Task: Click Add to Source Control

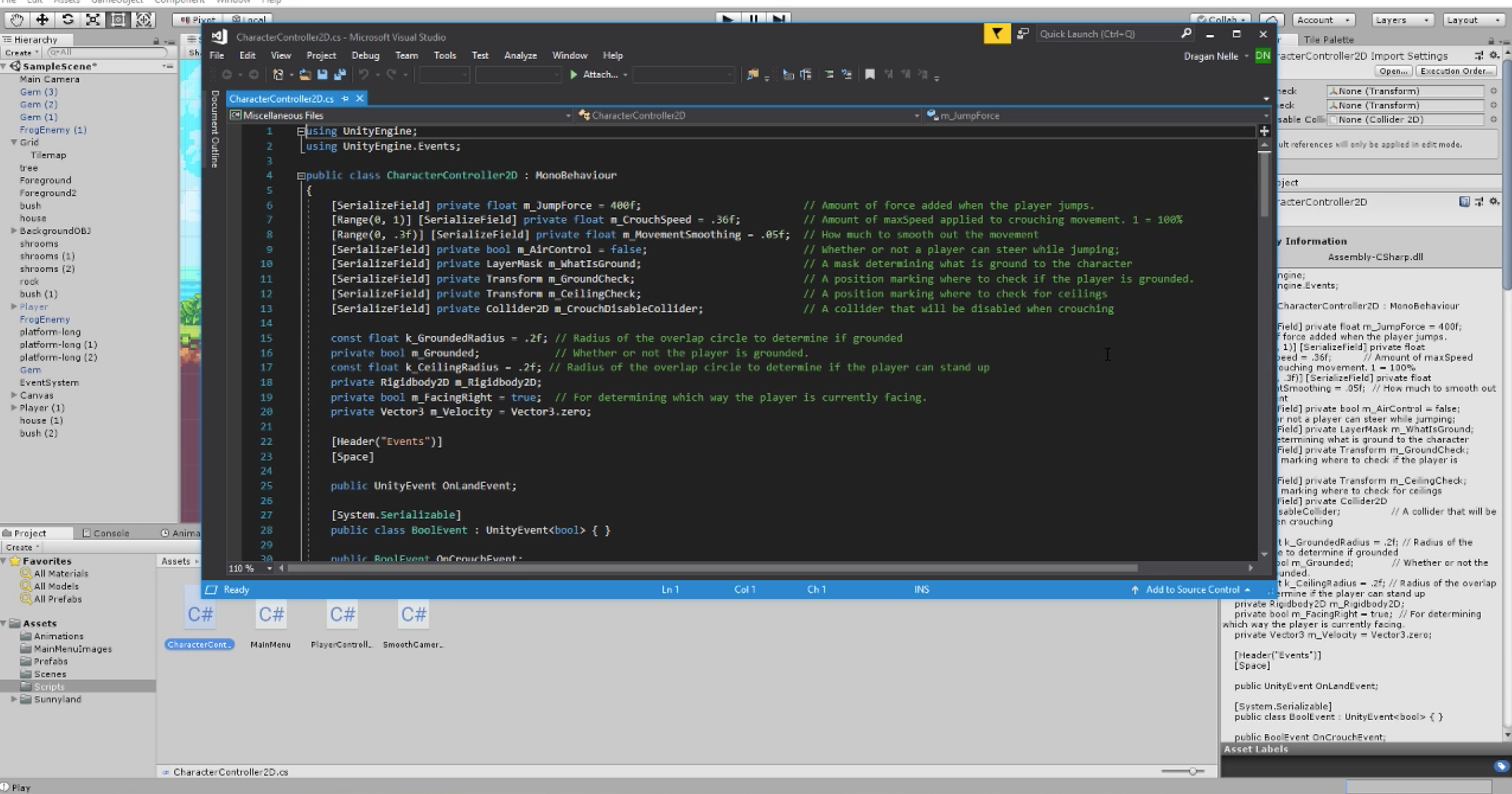Action: tap(1192, 589)
